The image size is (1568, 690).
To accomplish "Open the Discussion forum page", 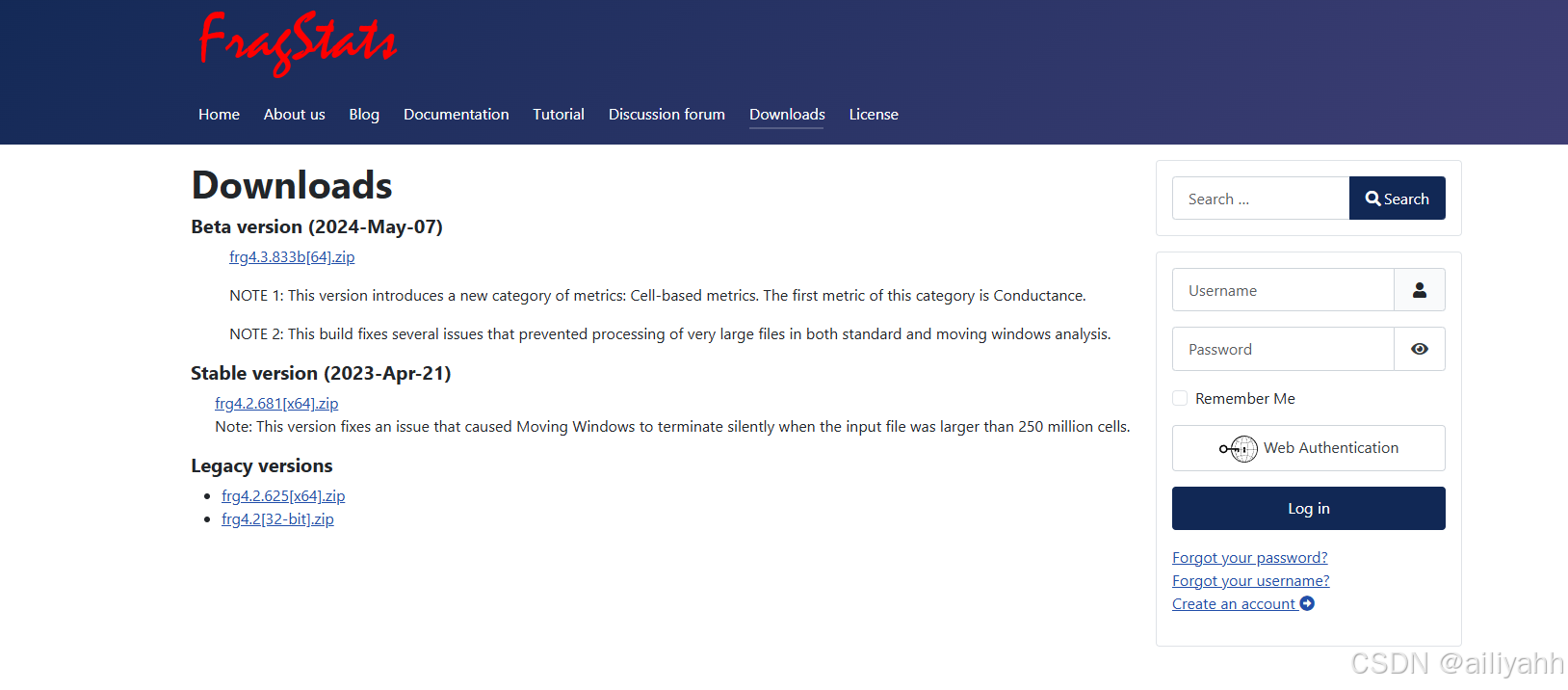I will pyautogui.click(x=666, y=114).
